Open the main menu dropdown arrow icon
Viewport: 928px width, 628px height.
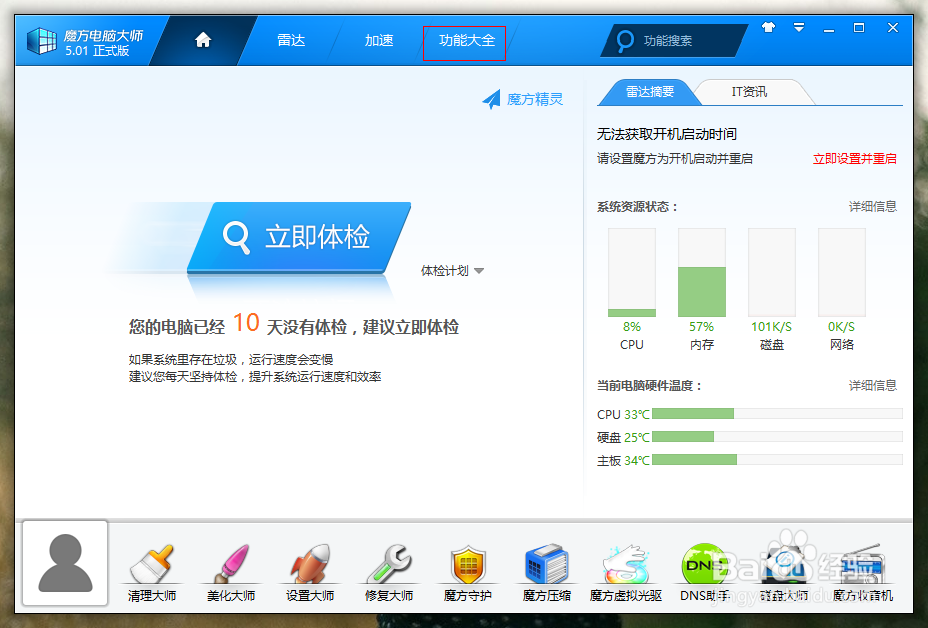(799, 27)
